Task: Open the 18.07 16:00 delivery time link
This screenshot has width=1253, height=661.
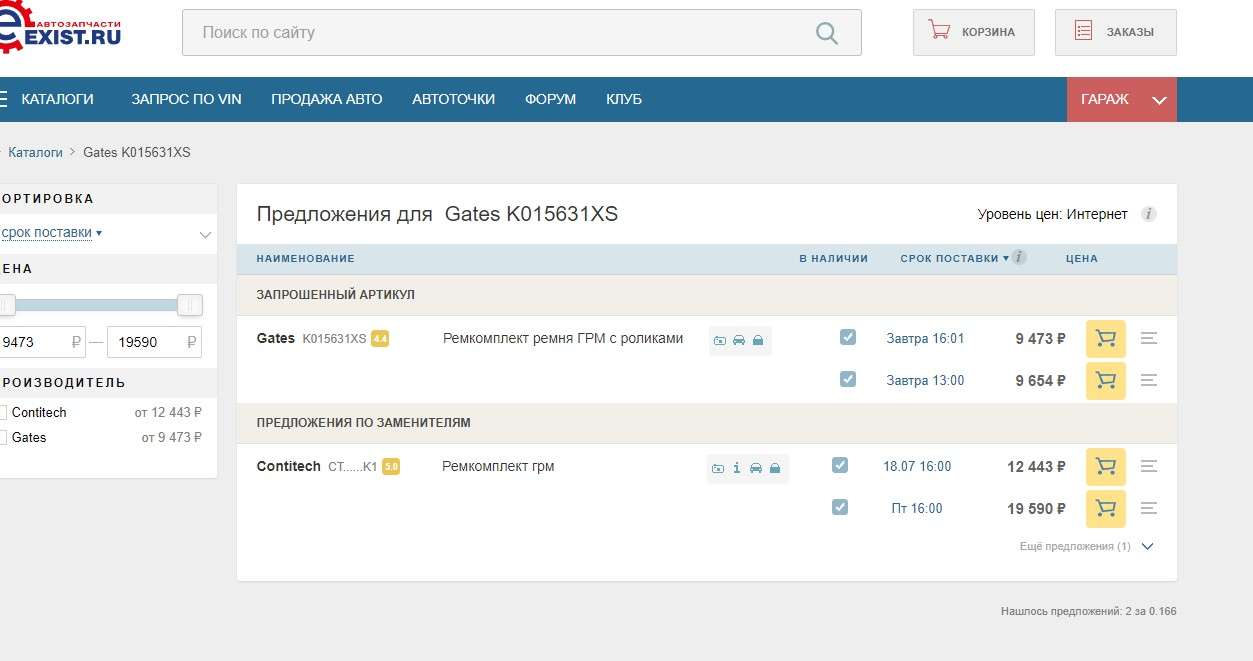Action: [x=917, y=466]
